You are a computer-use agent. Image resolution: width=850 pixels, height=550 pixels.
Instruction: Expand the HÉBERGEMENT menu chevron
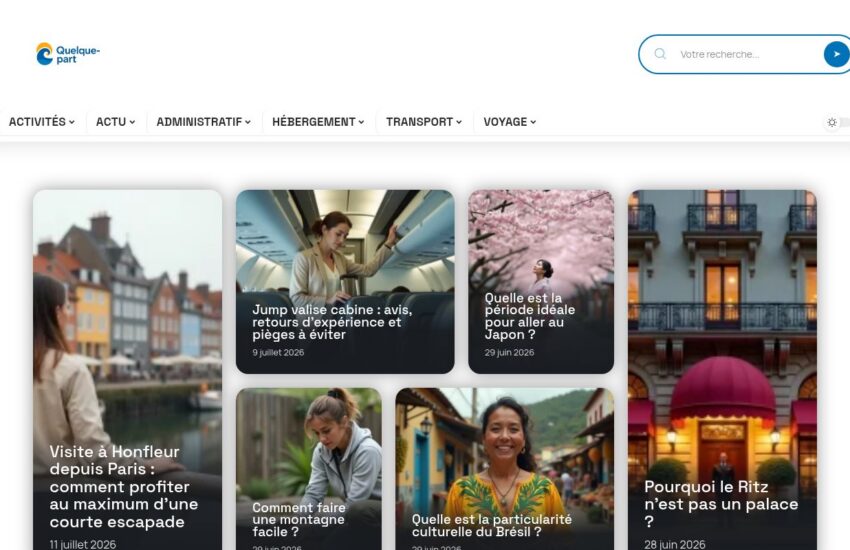tap(361, 122)
